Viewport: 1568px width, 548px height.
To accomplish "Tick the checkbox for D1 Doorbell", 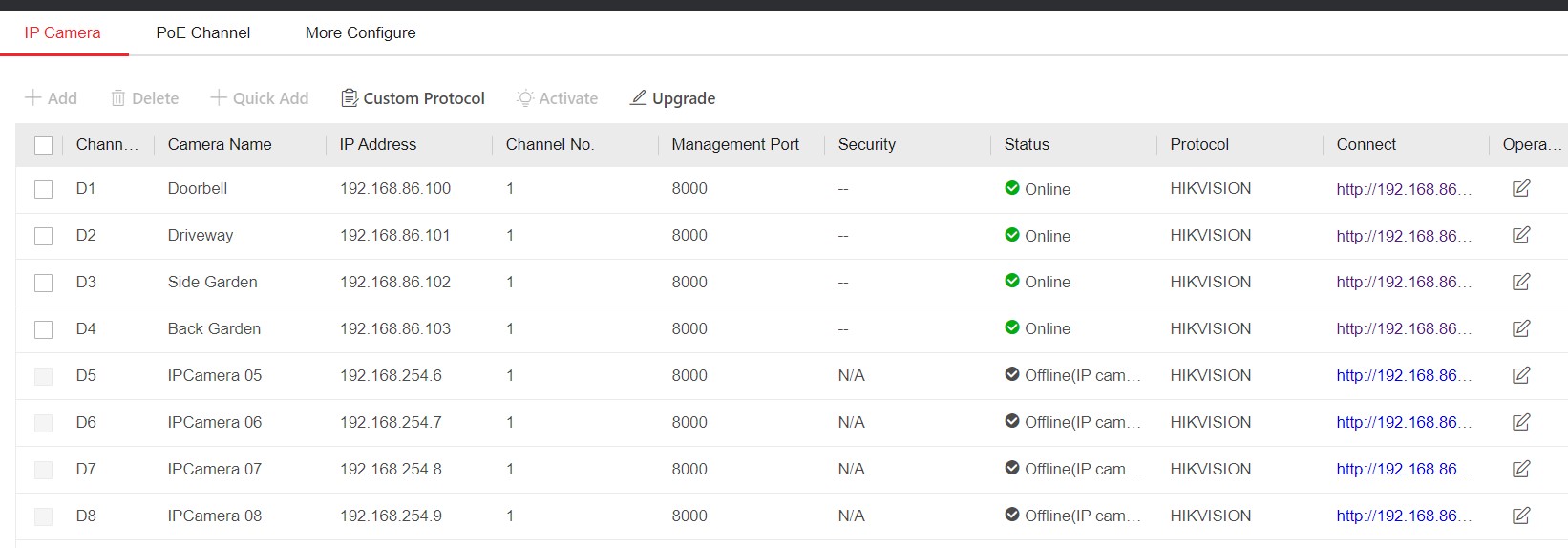I will pyautogui.click(x=43, y=189).
